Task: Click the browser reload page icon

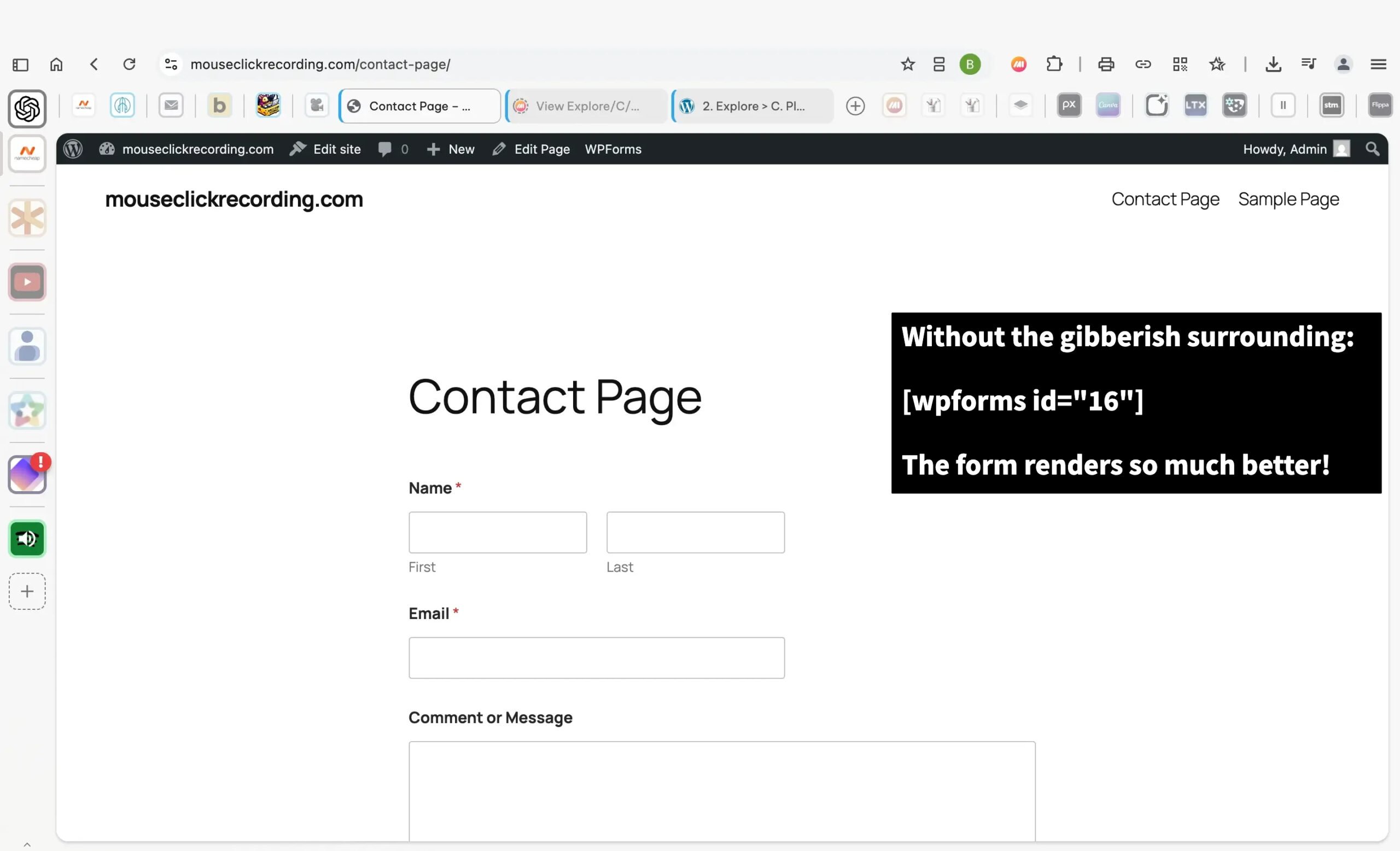Action: coord(130,64)
